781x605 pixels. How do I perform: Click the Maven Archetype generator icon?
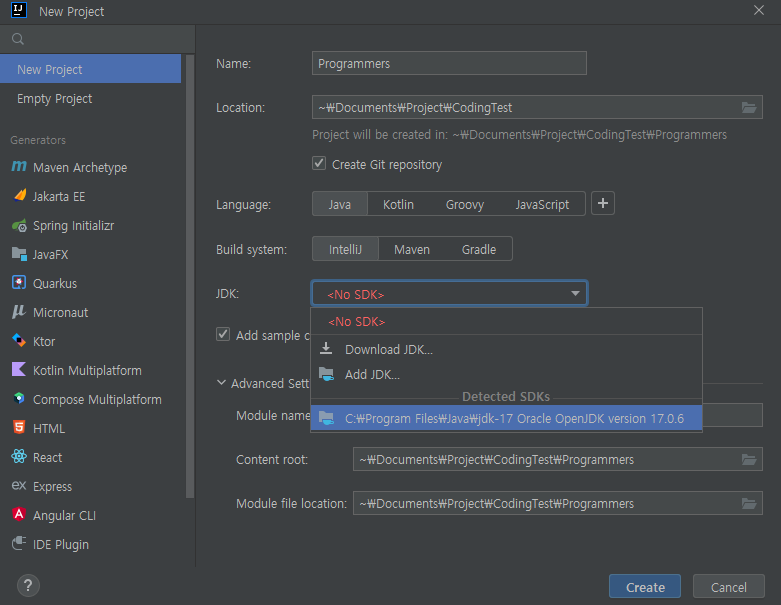pos(19,166)
